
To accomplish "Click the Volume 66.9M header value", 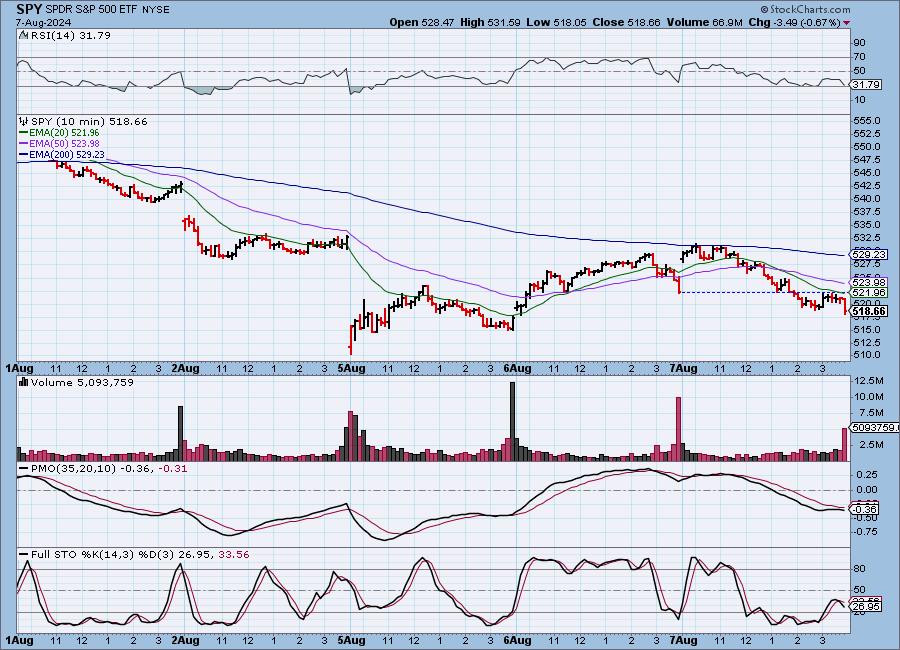I will [705, 22].
